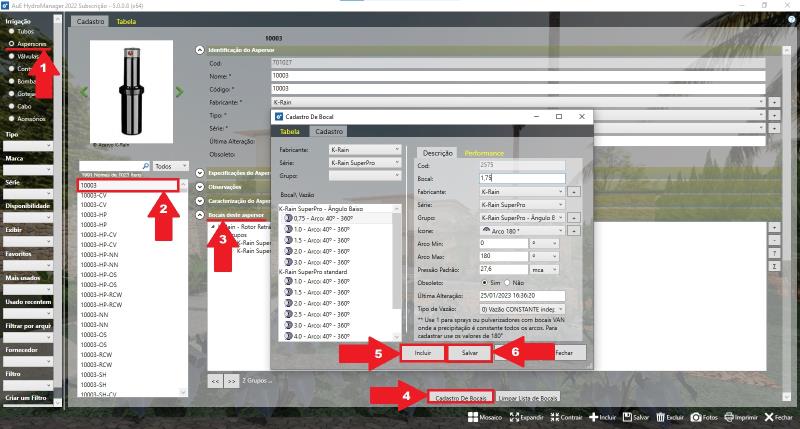The height and width of the screenshot is (429, 800).
Task: Click the Bocal input field
Action: 521,177
